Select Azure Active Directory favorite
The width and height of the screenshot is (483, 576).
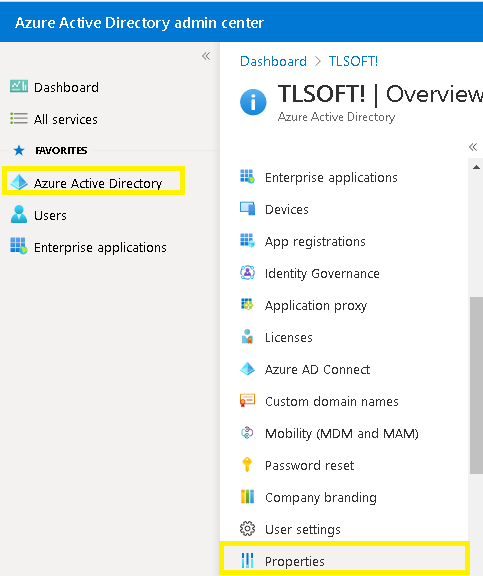coord(98,183)
